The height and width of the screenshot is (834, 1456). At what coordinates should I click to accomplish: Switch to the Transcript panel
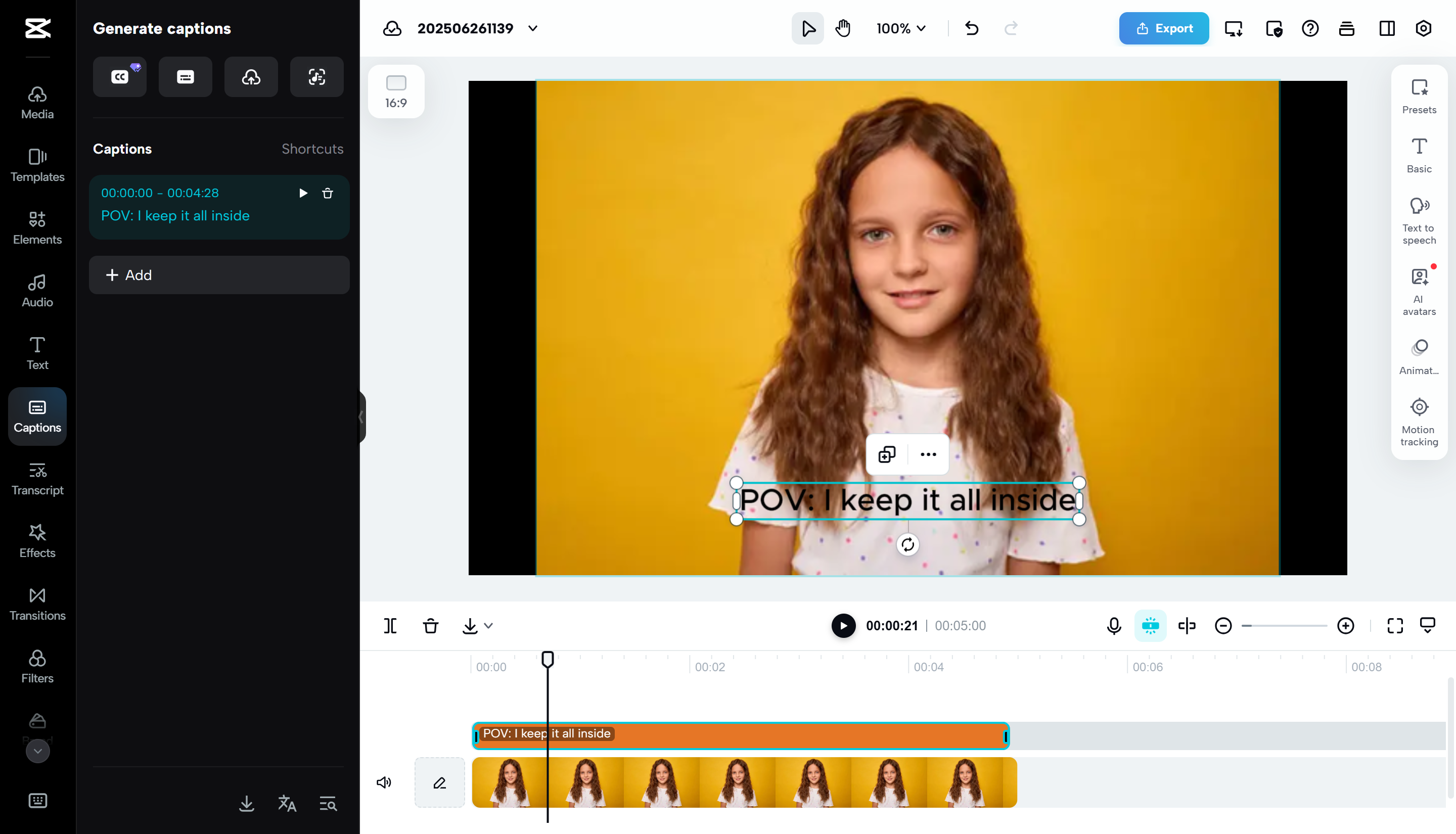37,479
